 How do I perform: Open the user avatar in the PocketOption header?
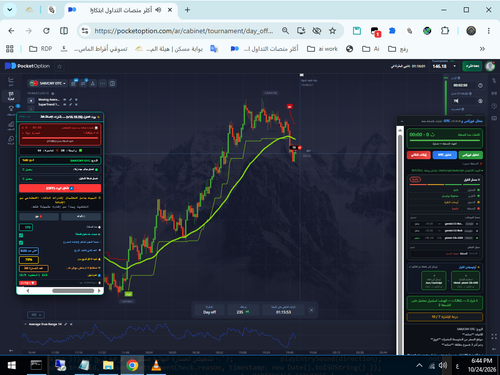click(490, 66)
